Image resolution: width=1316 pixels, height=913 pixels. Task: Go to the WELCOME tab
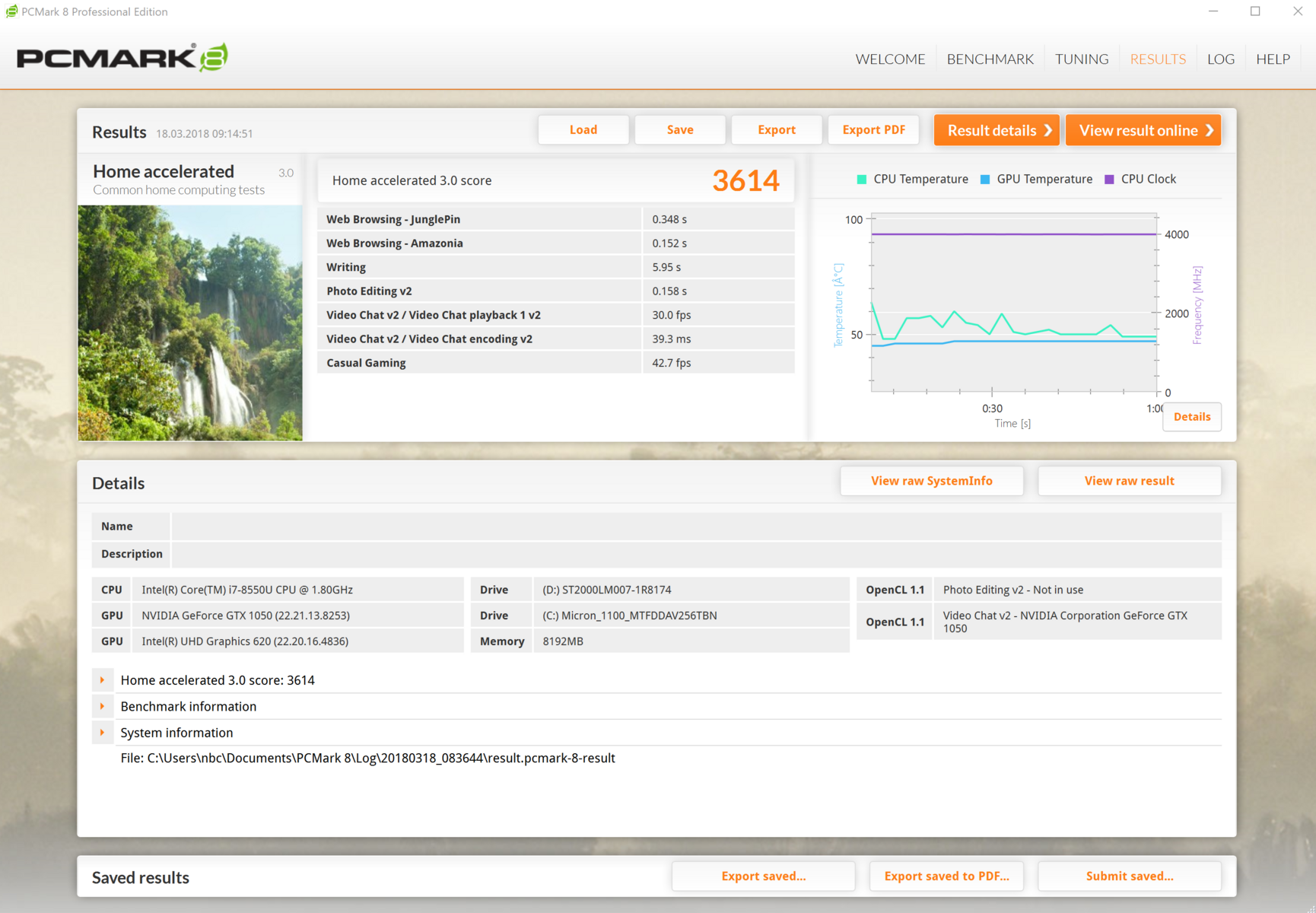[x=890, y=59]
